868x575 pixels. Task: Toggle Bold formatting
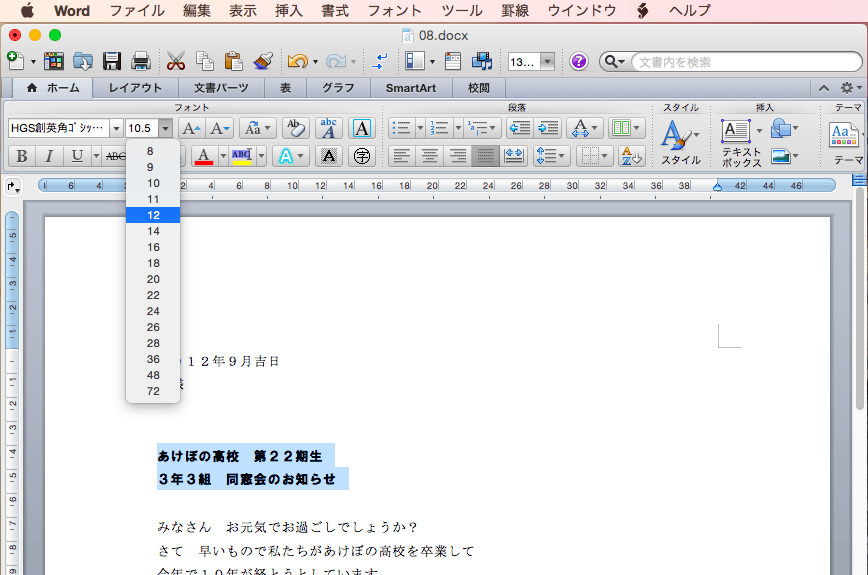[22, 156]
